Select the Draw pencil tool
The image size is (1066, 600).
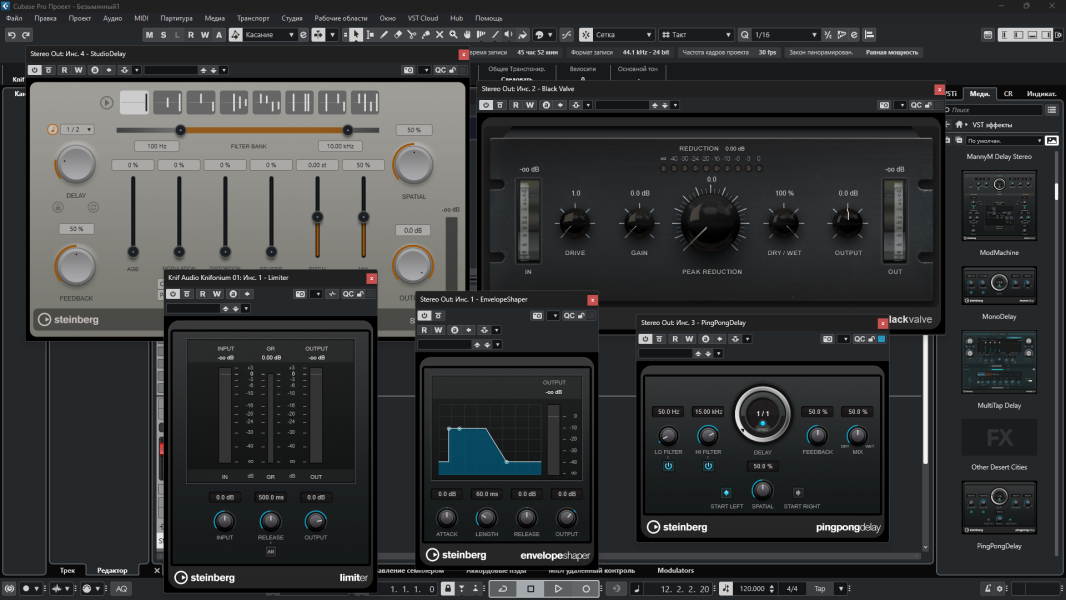[383, 35]
